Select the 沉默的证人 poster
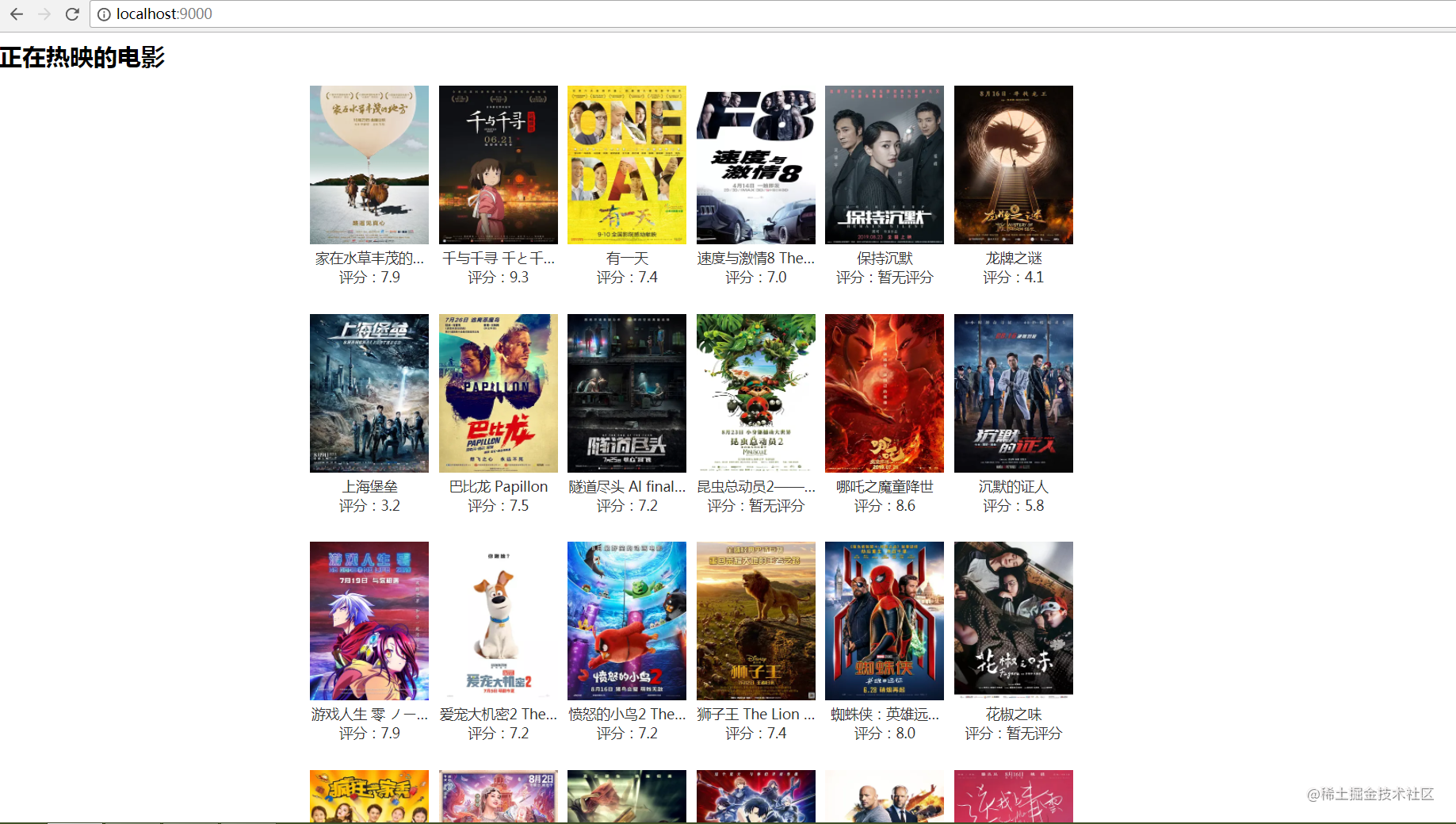 pos(1014,393)
